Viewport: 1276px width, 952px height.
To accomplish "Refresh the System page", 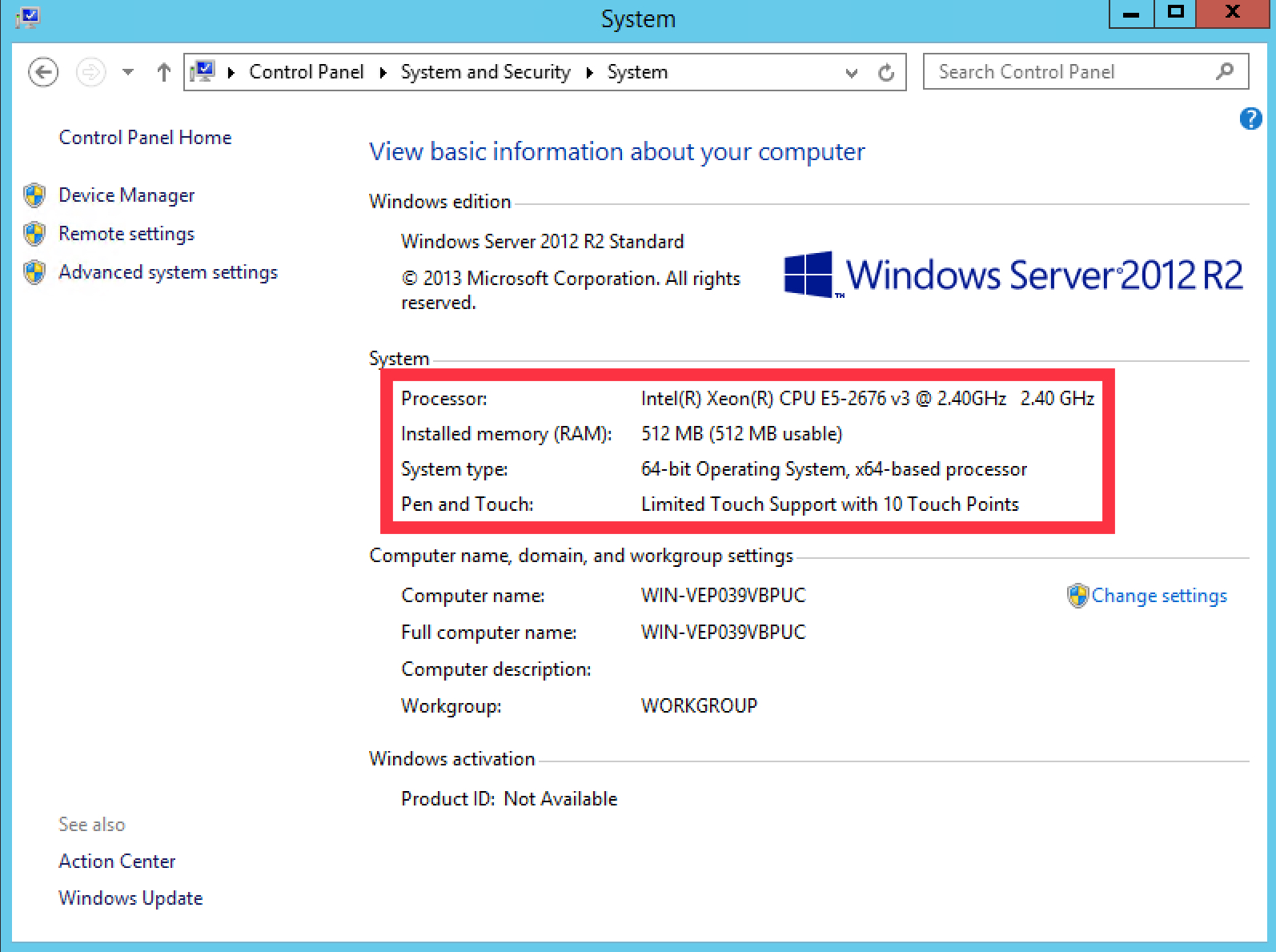I will 886,73.
